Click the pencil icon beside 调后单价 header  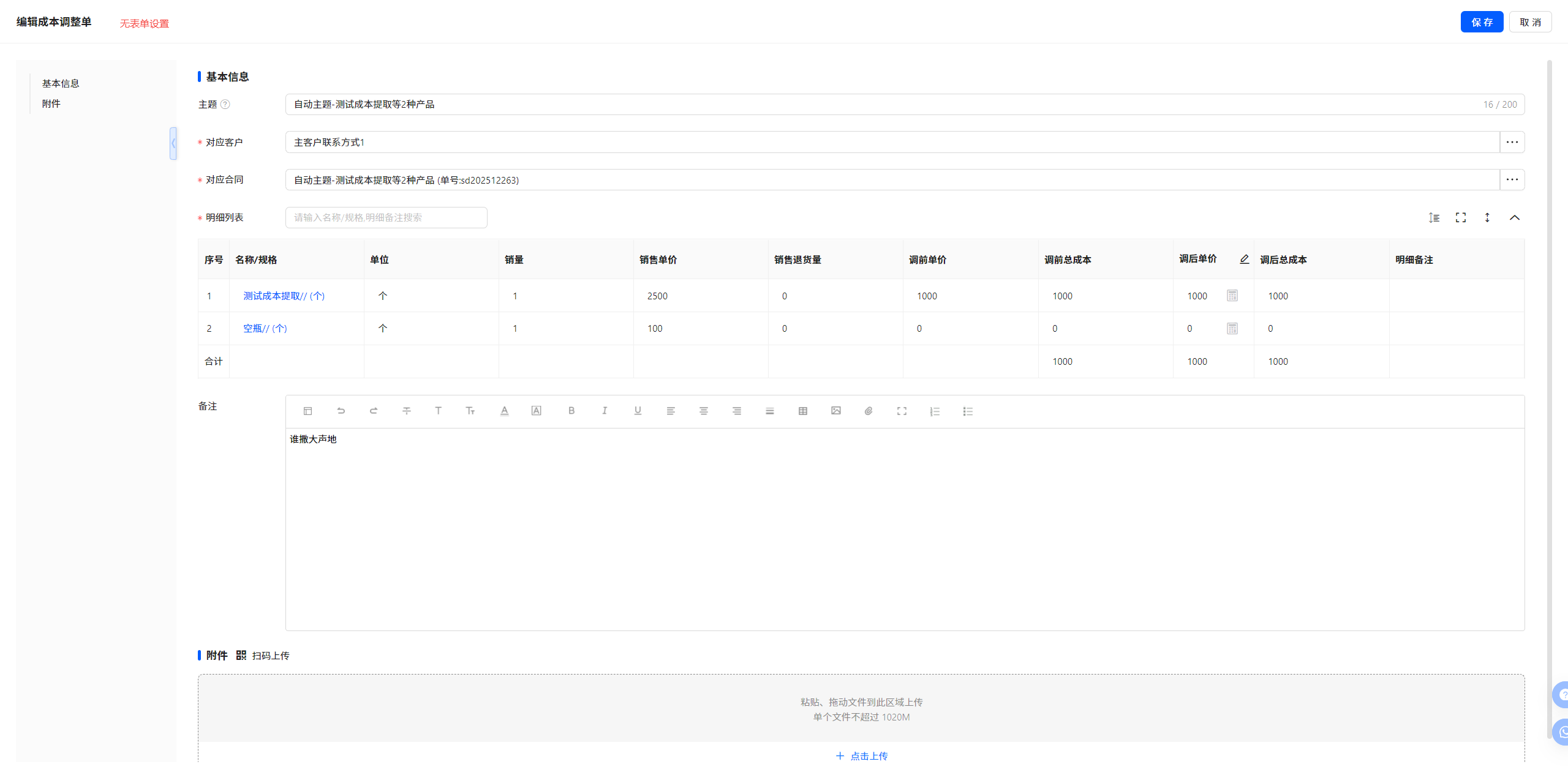coord(1244,259)
